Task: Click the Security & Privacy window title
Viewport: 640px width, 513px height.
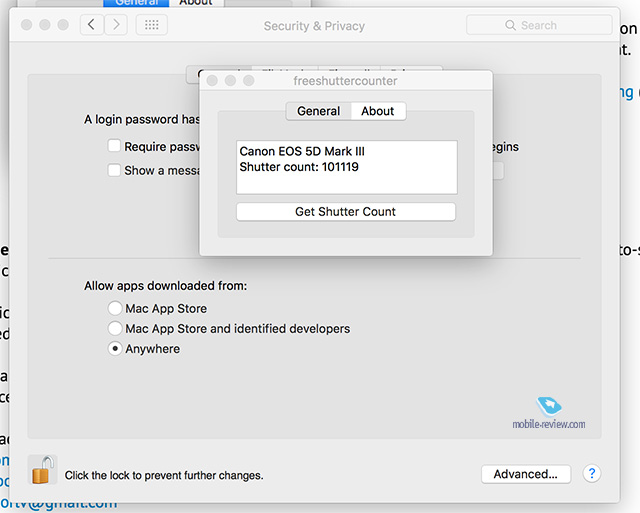Action: click(x=314, y=26)
